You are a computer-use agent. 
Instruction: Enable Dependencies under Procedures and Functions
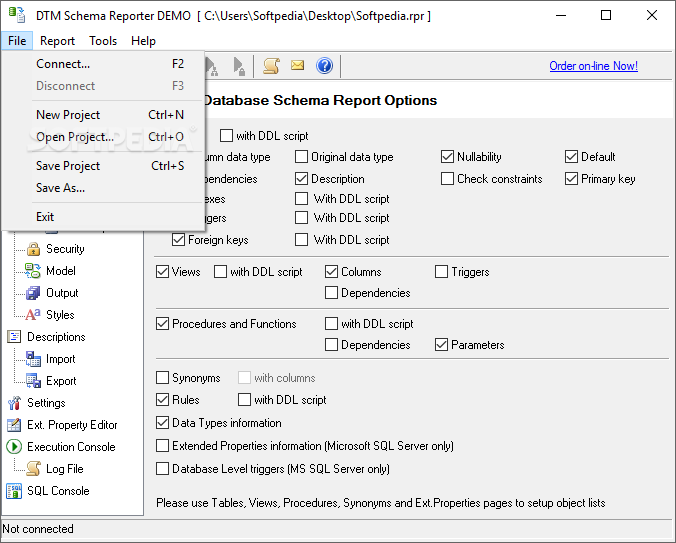[332, 345]
